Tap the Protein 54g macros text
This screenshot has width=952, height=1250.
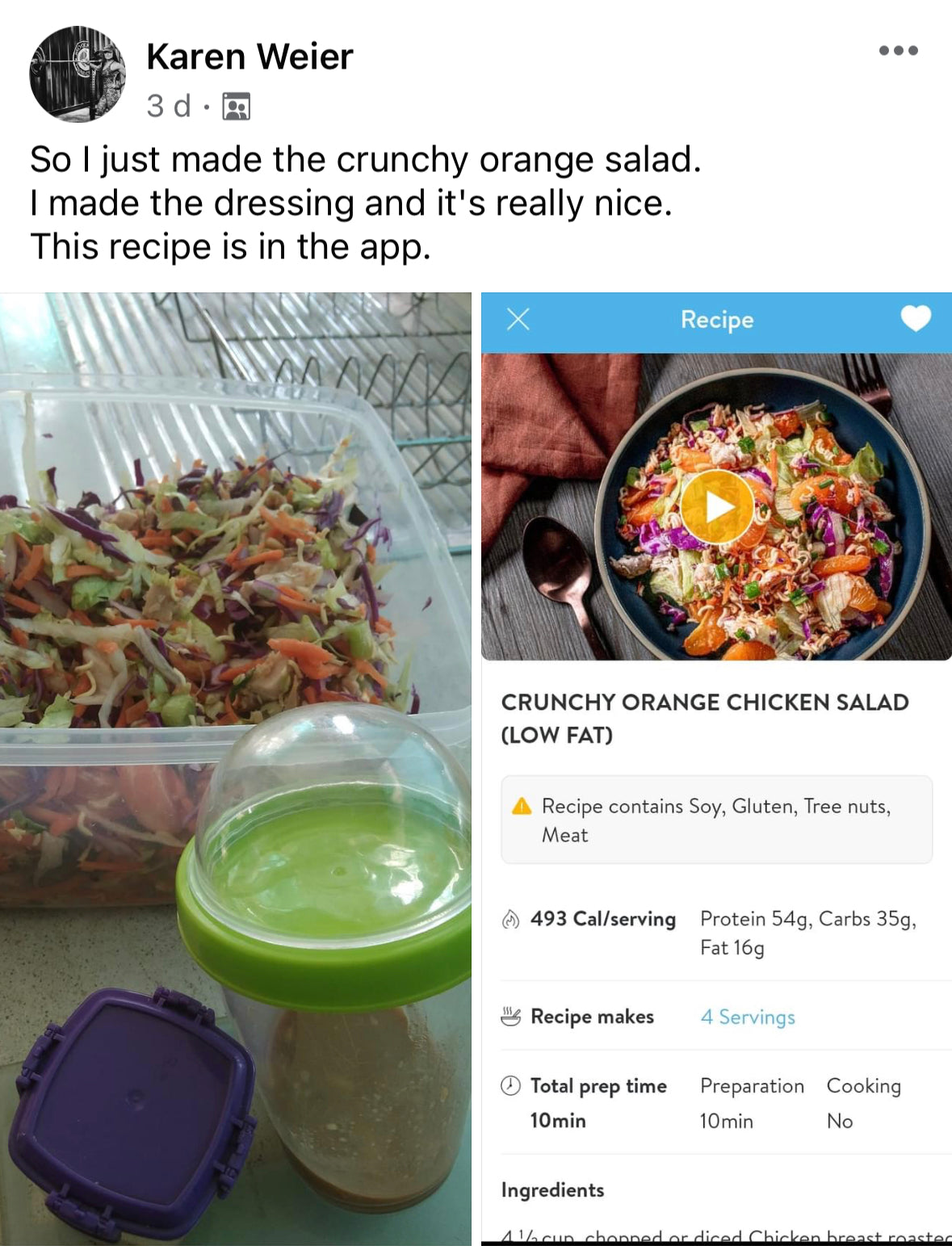808,933
